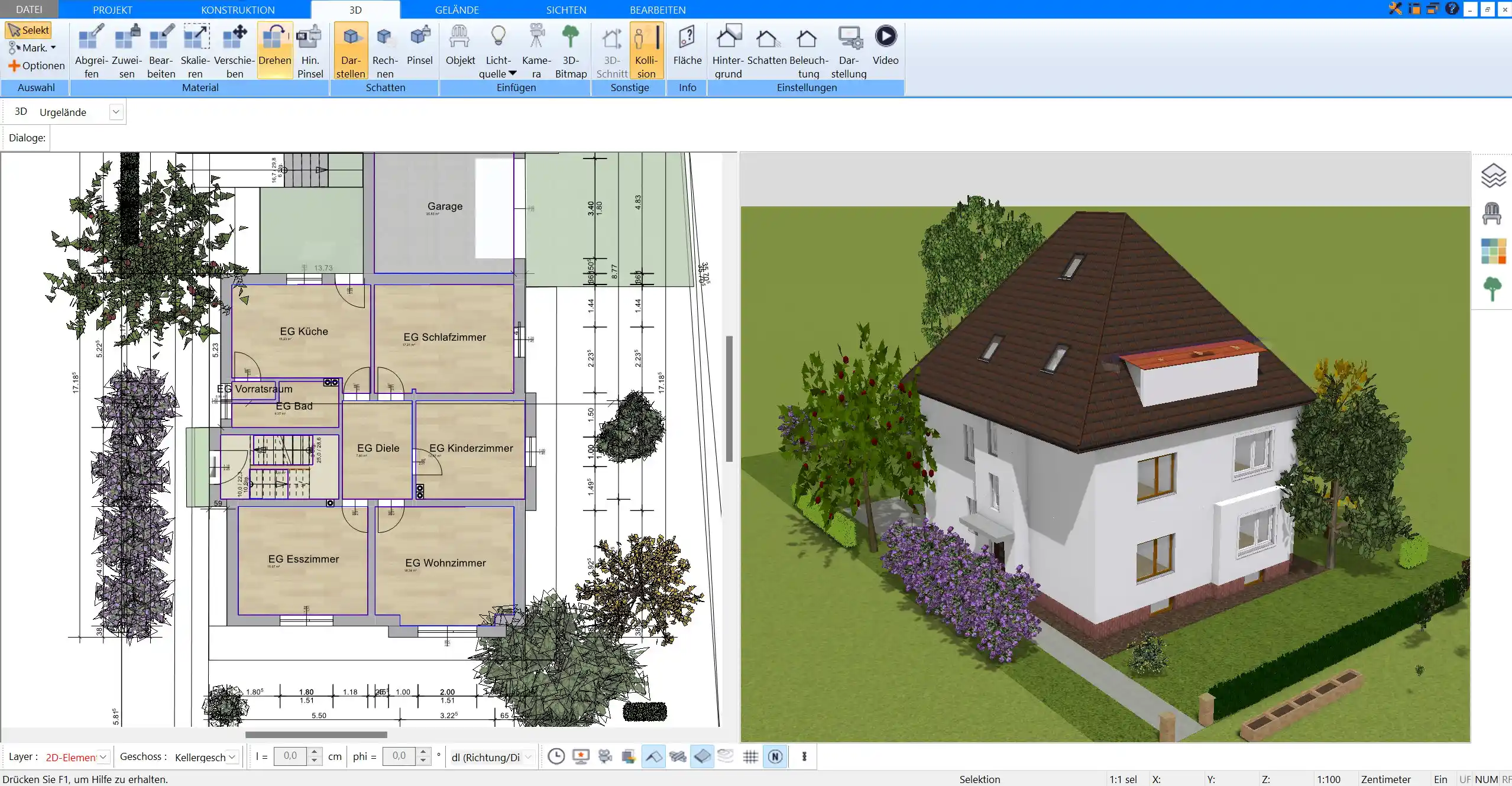Click the Optionen button
Image resolution: width=1512 pixels, height=786 pixels.
click(x=36, y=66)
